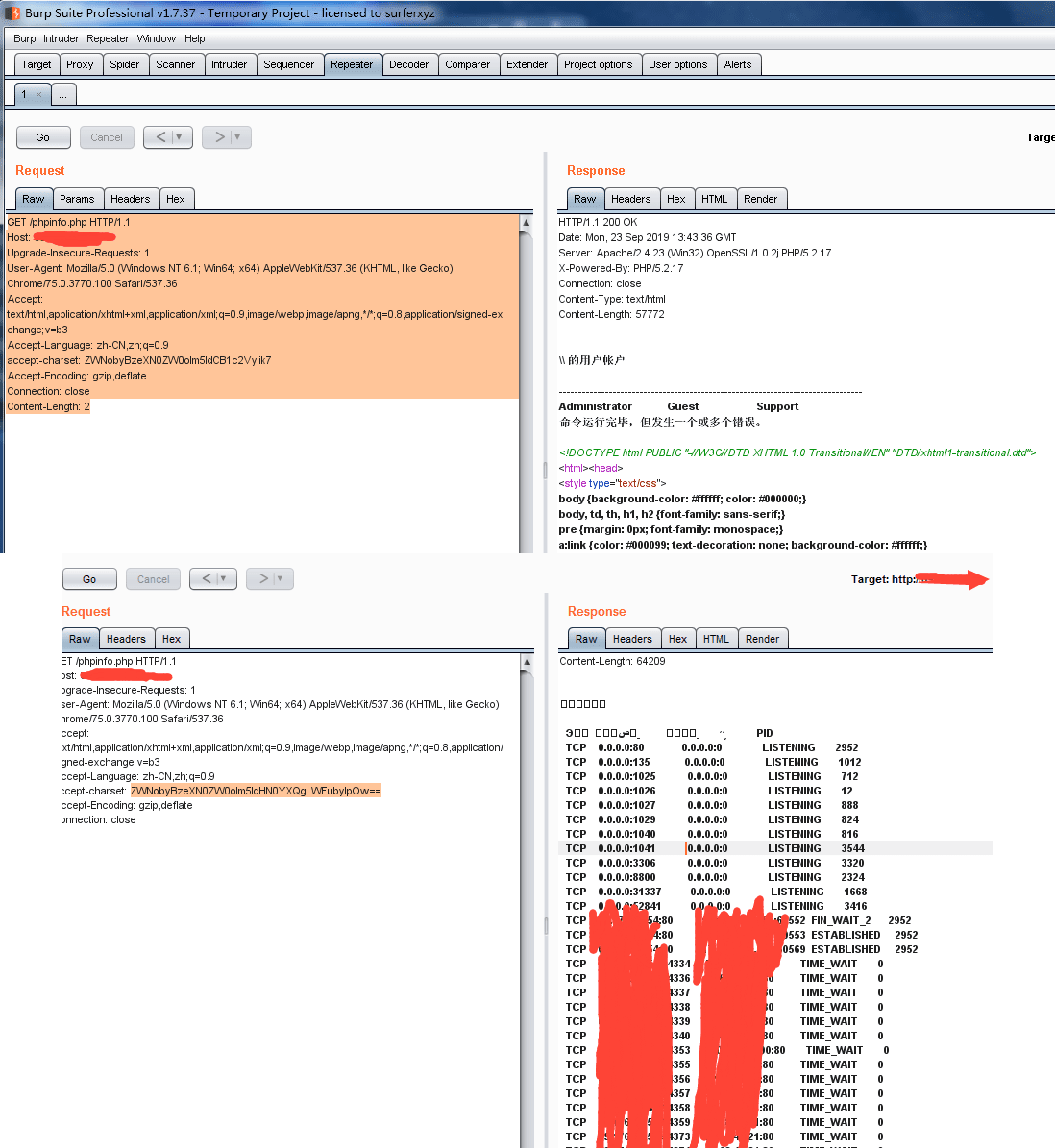Click the back history arrow beside the topmost Cancel button
The image size is (1055, 1148).
(160, 137)
